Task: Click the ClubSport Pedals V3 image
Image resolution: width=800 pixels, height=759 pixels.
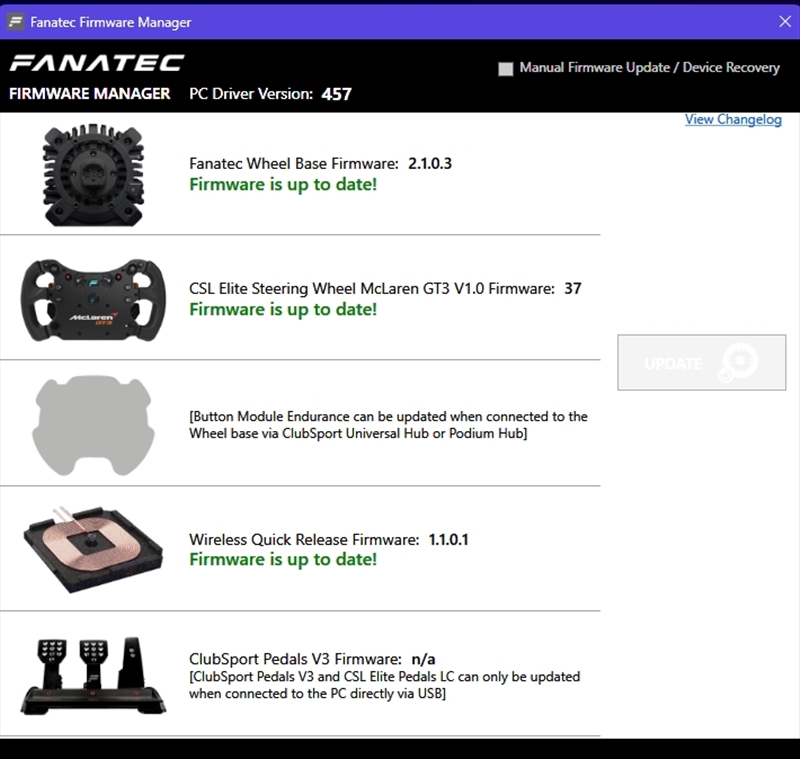Action: [93, 675]
